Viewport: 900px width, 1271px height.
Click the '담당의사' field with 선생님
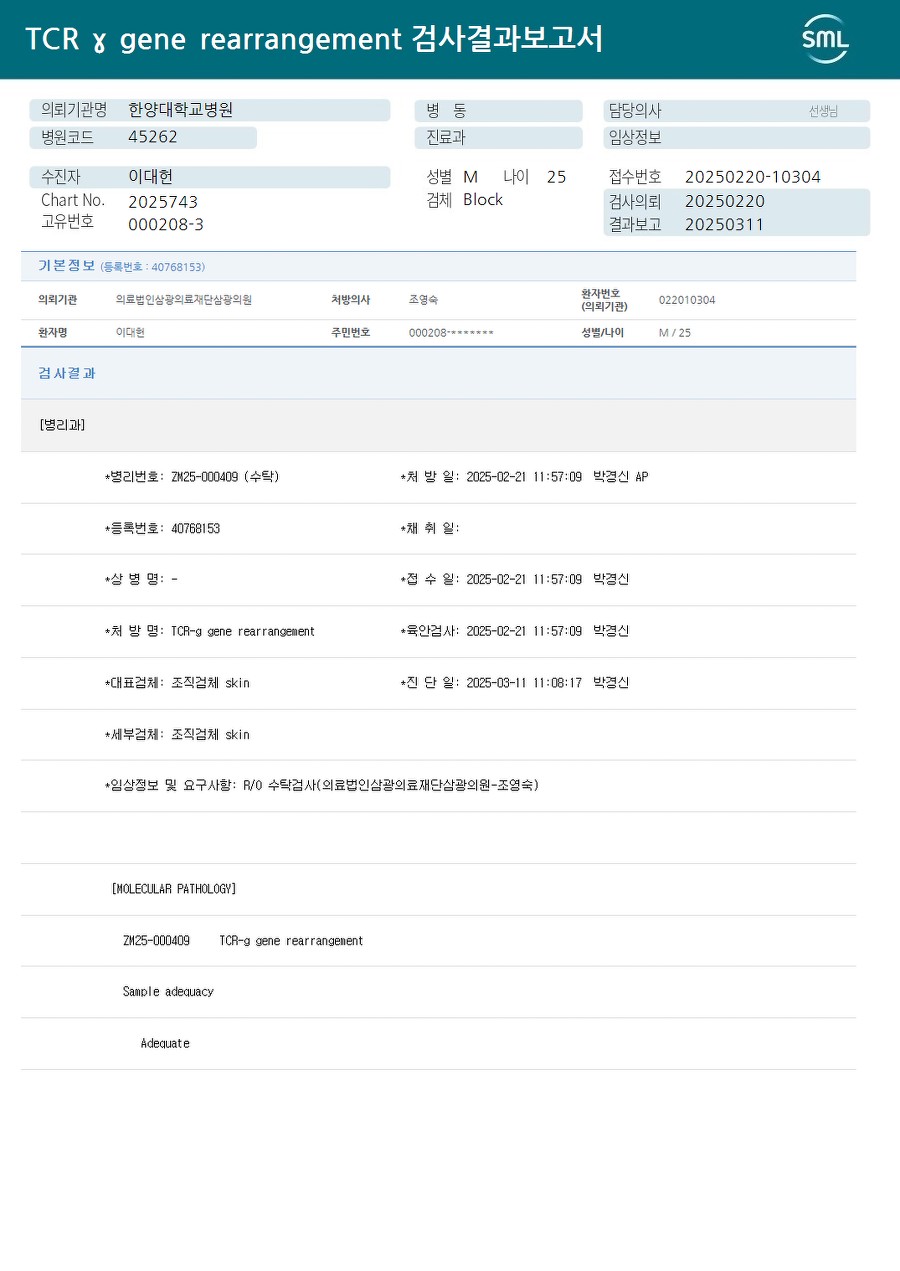[x=736, y=111]
